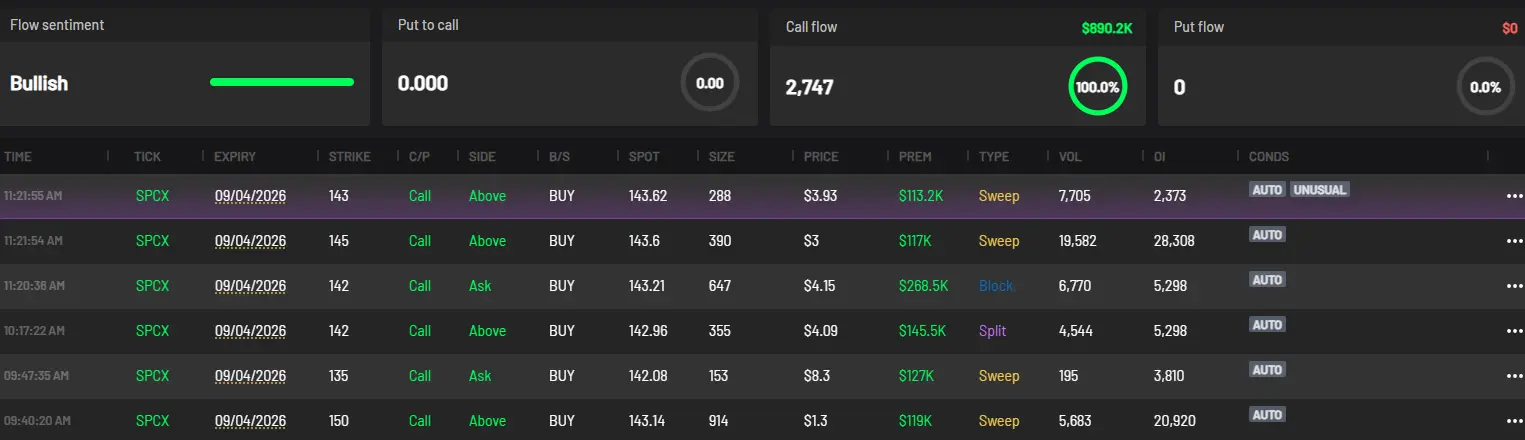This screenshot has width=1525, height=440.
Task: Sort by the TIME column header
Action: click(x=18, y=157)
